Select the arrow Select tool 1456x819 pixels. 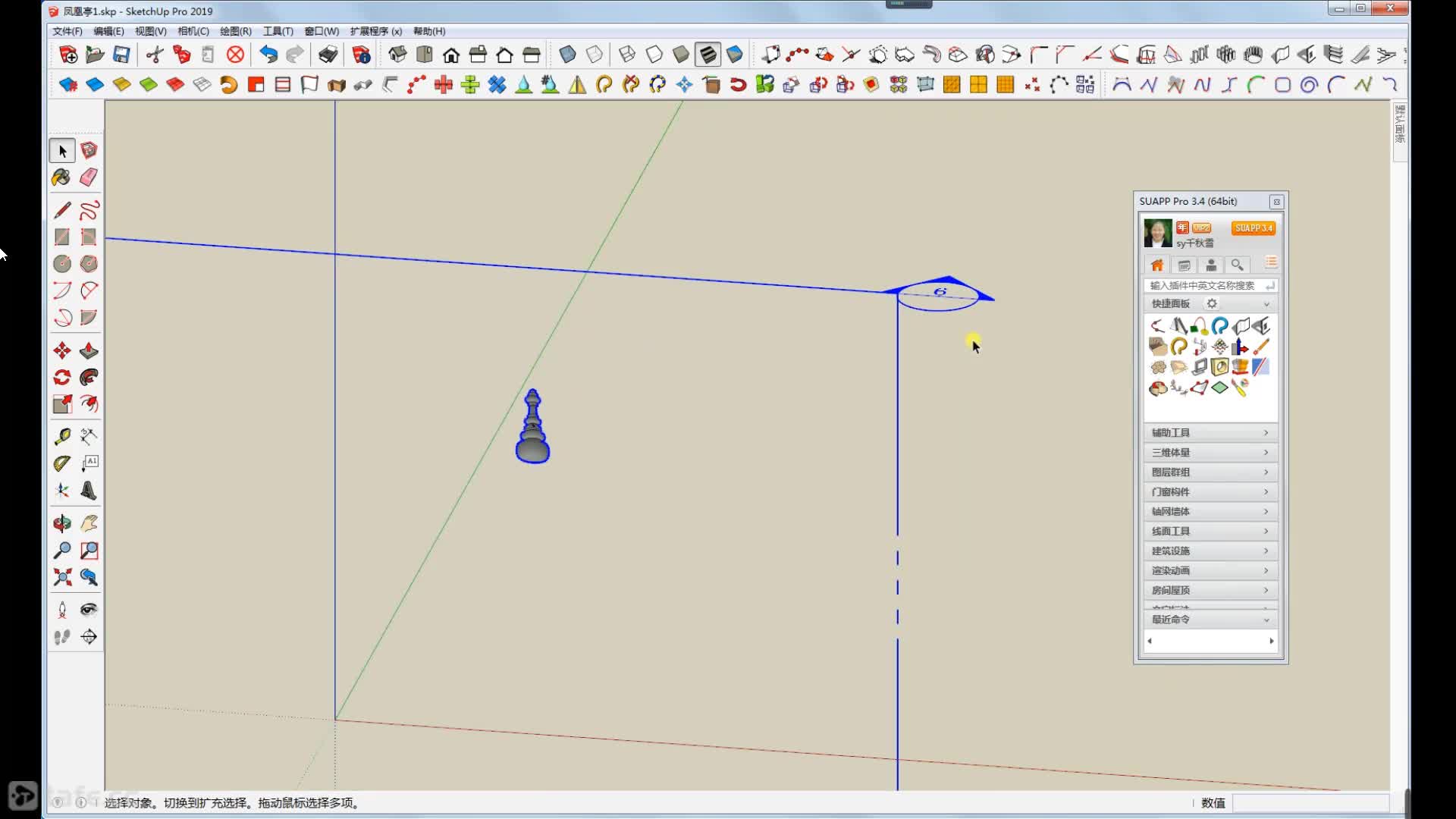pos(62,151)
